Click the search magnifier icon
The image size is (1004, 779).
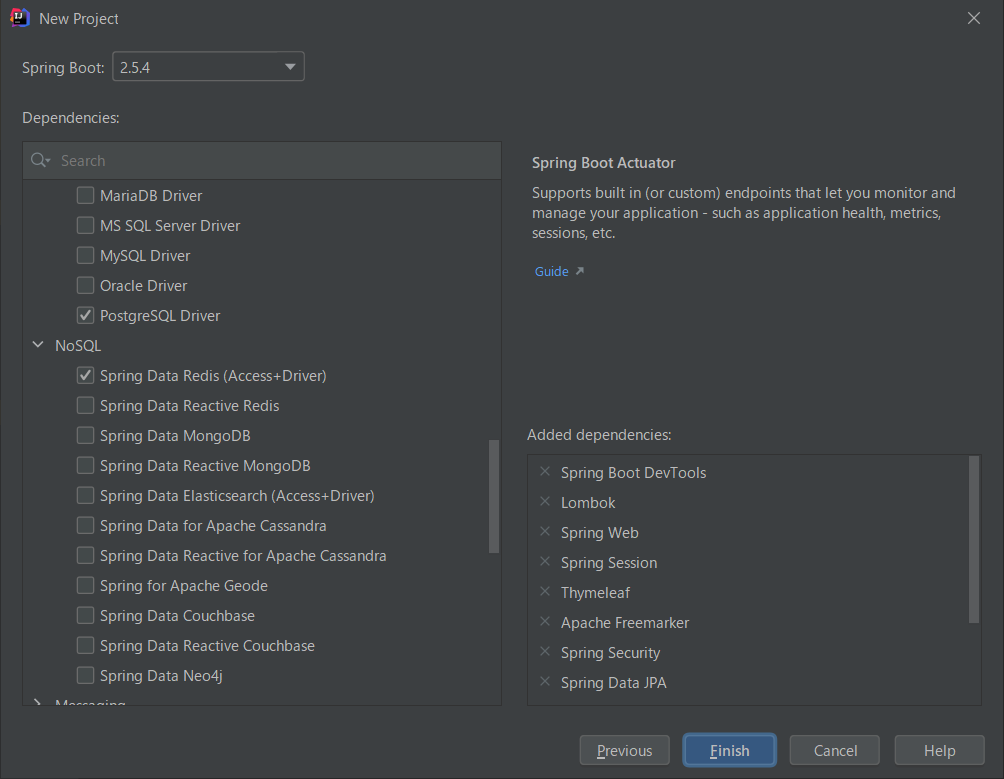(x=40, y=160)
